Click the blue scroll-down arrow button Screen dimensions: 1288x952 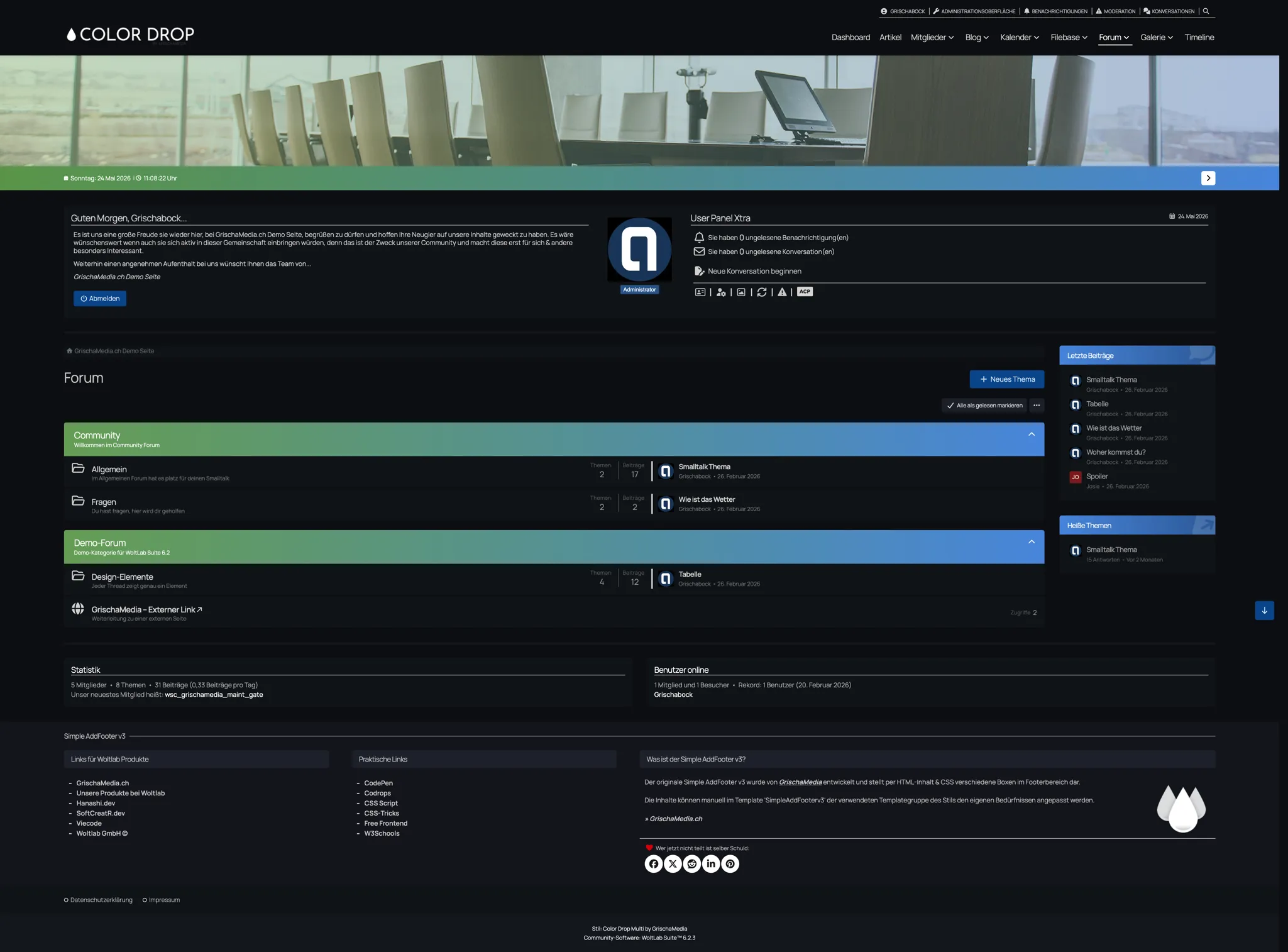pos(1264,611)
